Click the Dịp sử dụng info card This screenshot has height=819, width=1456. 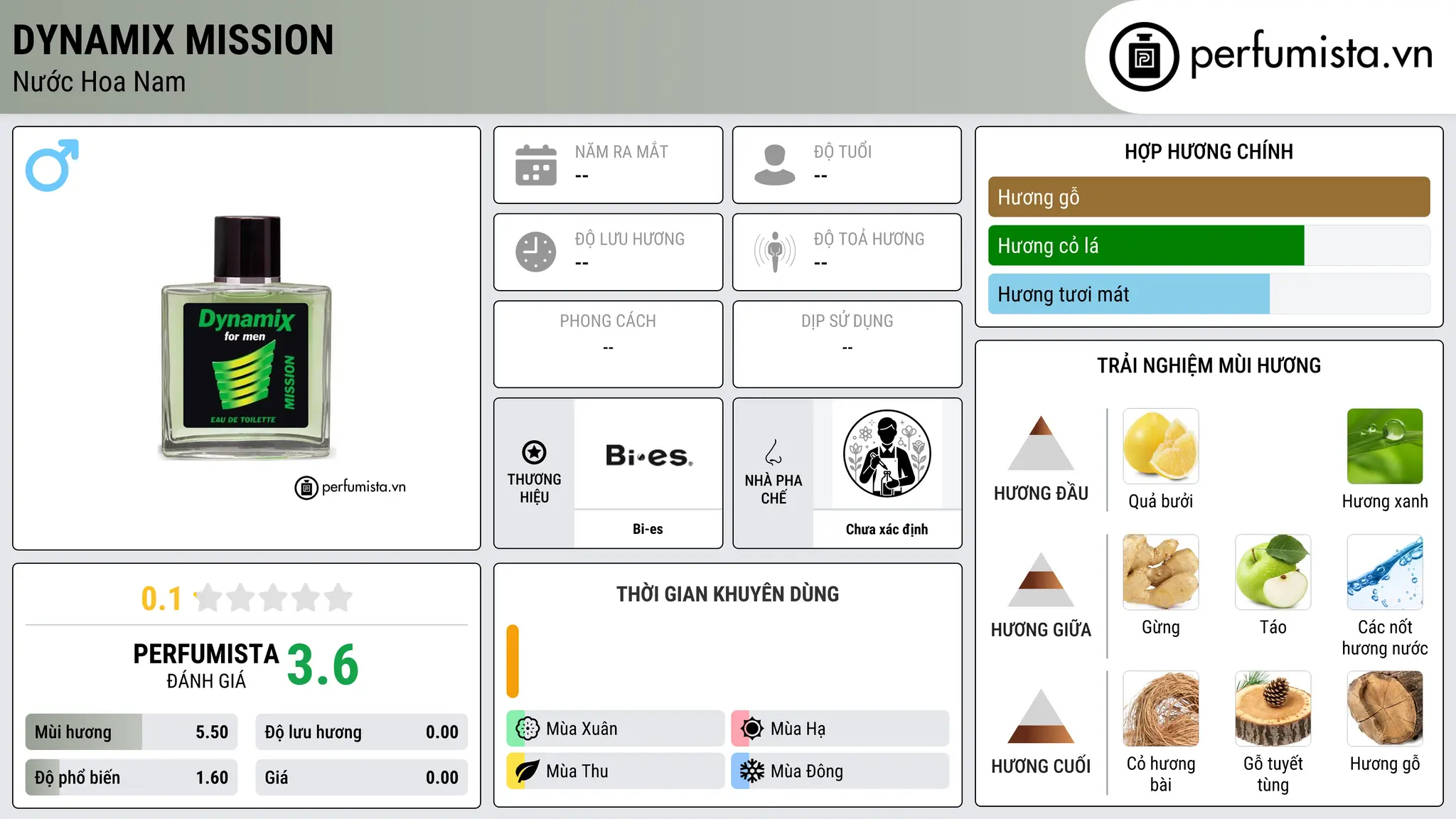[847, 344]
